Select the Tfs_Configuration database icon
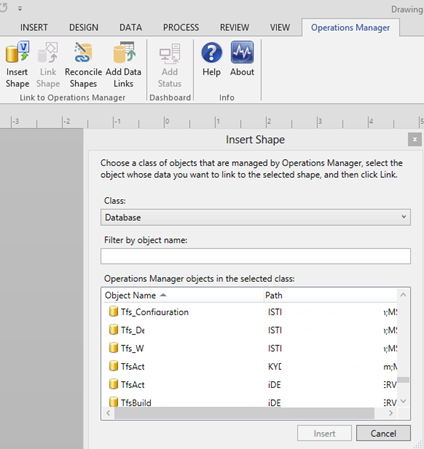424x449 pixels. click(x=113, y=311)
